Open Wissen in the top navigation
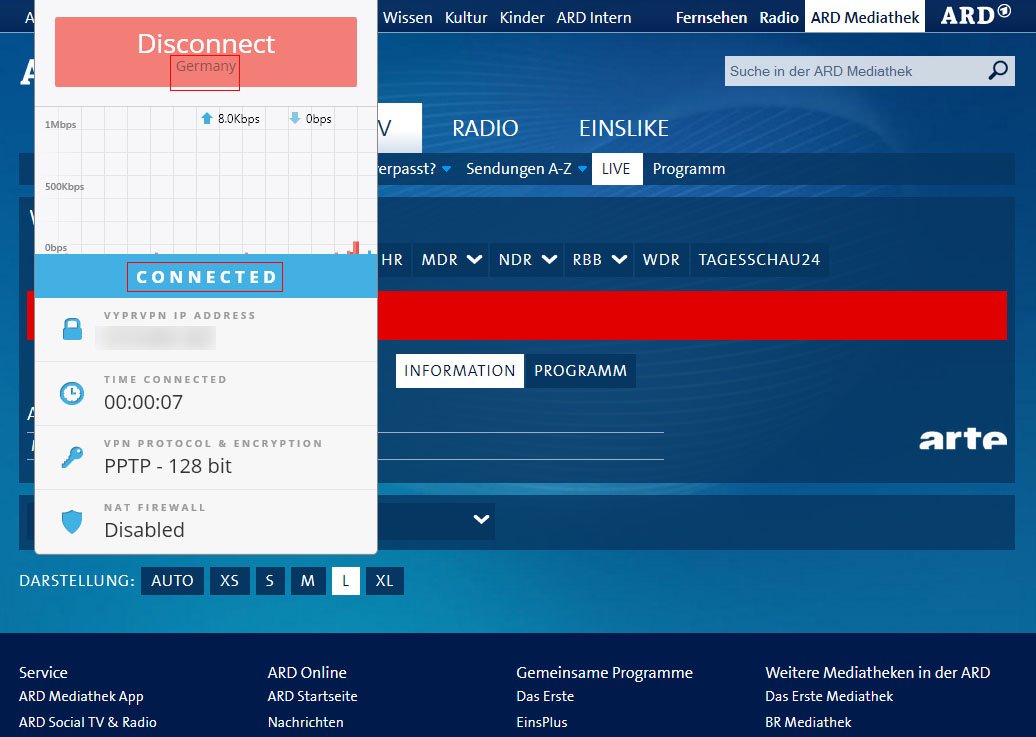The image size is (1036, 737). pyautogui.click(x=408, y=17)
